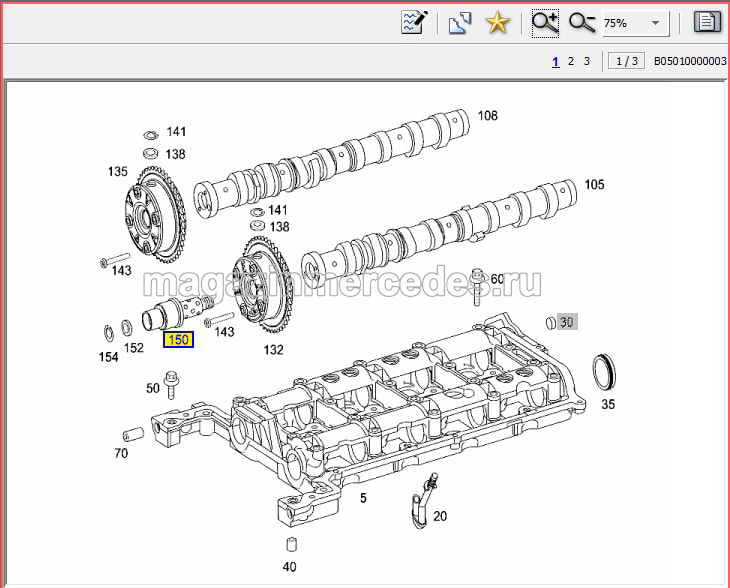730x588 pixels.
Task: Click the image compare icon in toolbar
Action: 459,22
